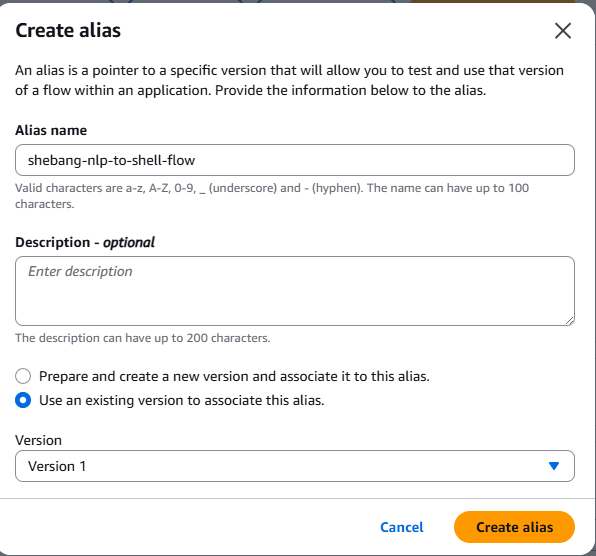Click the 200 characters description hint
The image size is (596, 556).
pos(143,338)
